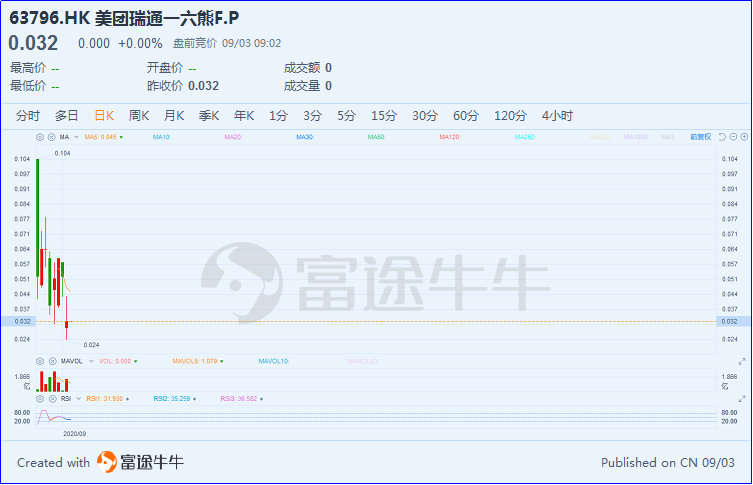Image resolution: width=753 pixels, height=485 pixels.
Task: Expand the RSI indicator dropdown arrow
Action: 78,399
